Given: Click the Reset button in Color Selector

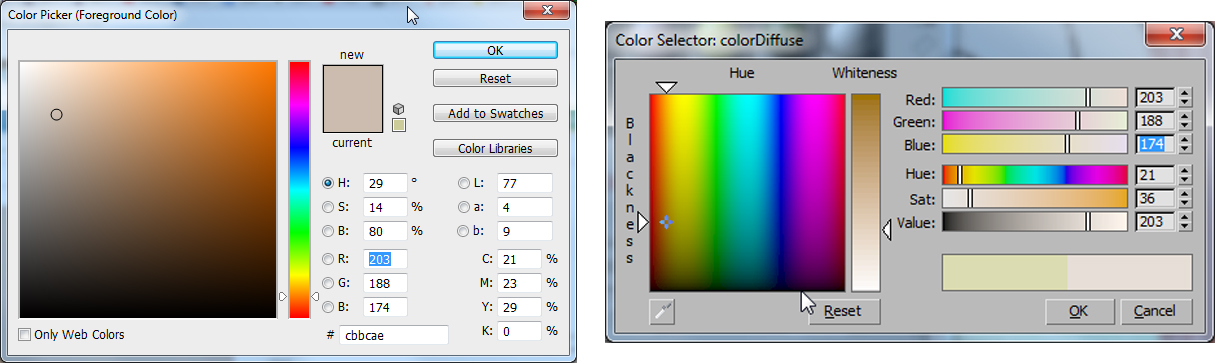Looking at the screenshot, I should point(844,312).
